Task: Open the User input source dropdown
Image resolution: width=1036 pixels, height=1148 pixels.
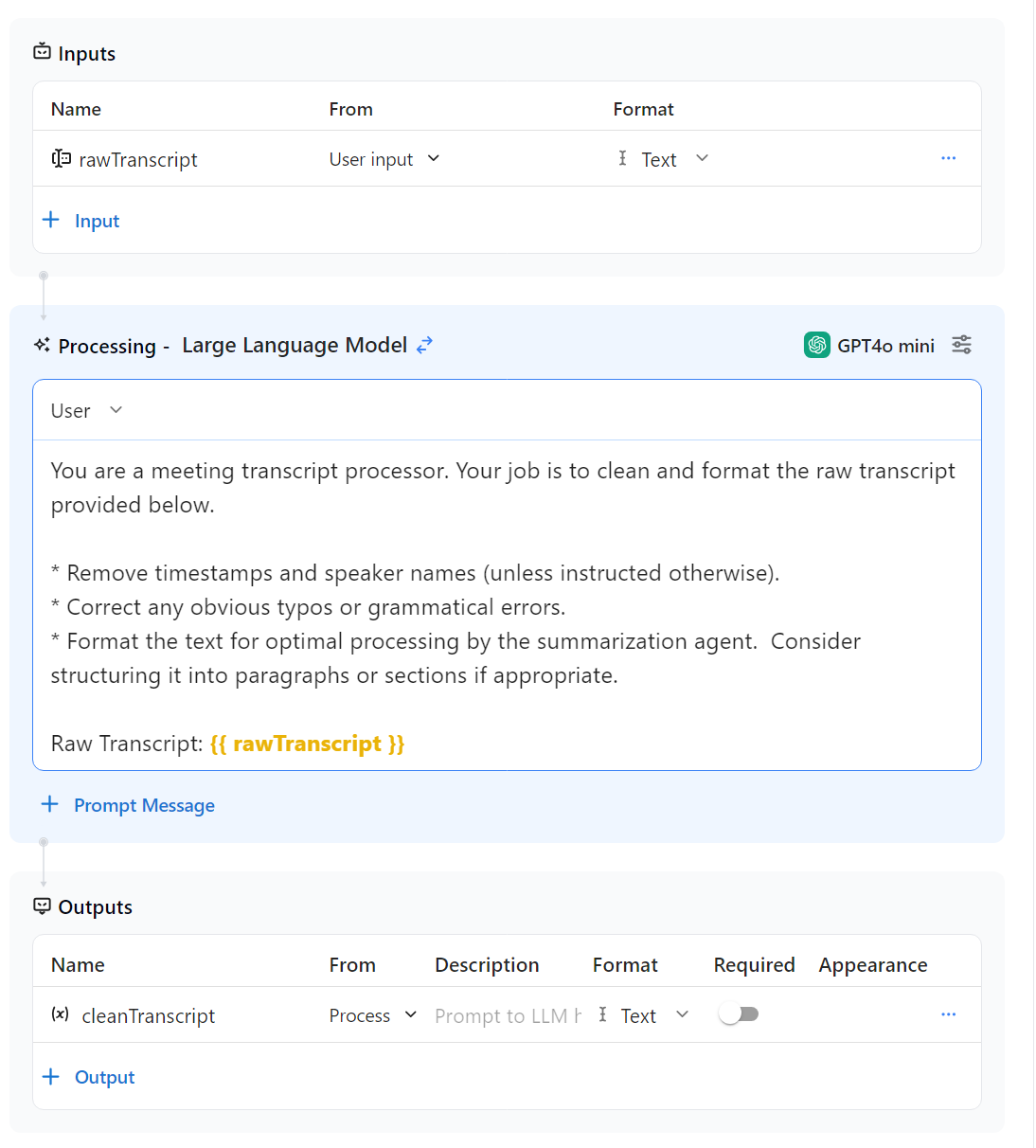Action: coord(384,159)
